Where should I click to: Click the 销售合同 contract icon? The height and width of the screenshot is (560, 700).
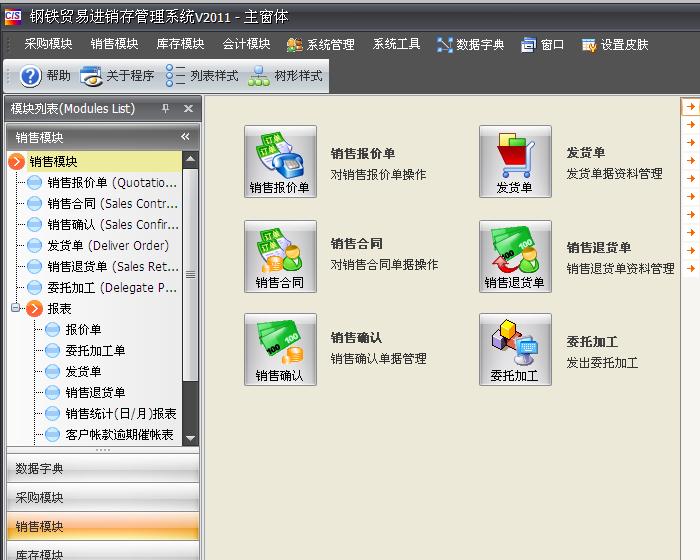[x=280, y=256]
